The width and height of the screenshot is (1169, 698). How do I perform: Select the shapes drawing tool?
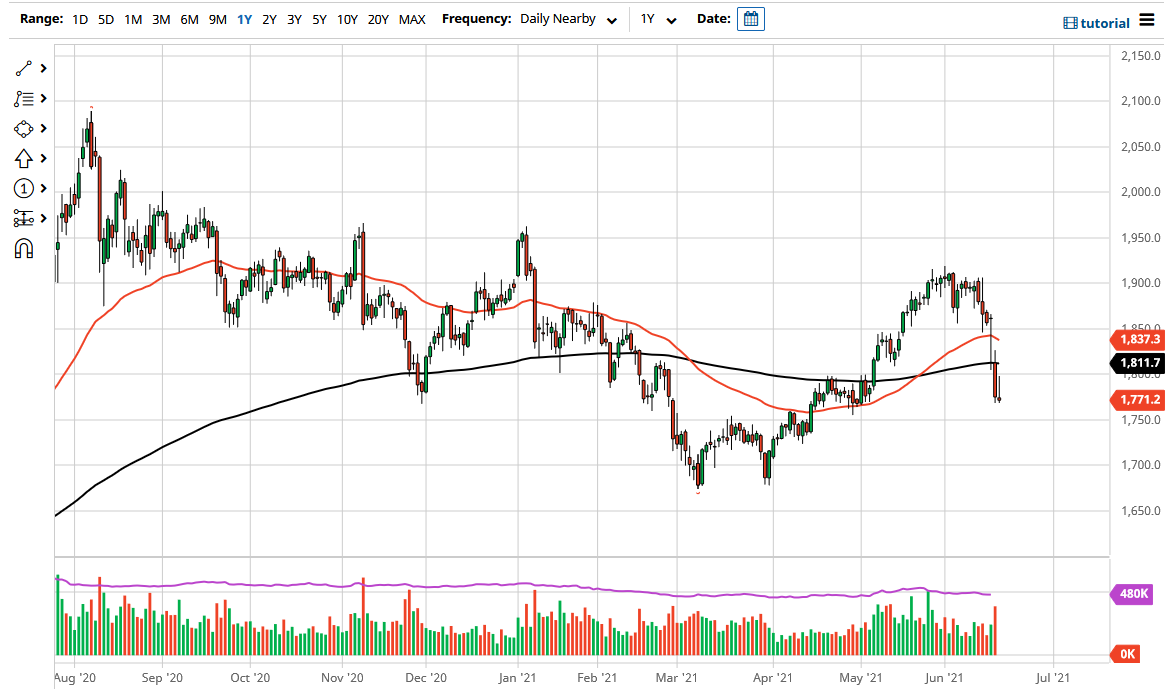click(x=24, y=128)
